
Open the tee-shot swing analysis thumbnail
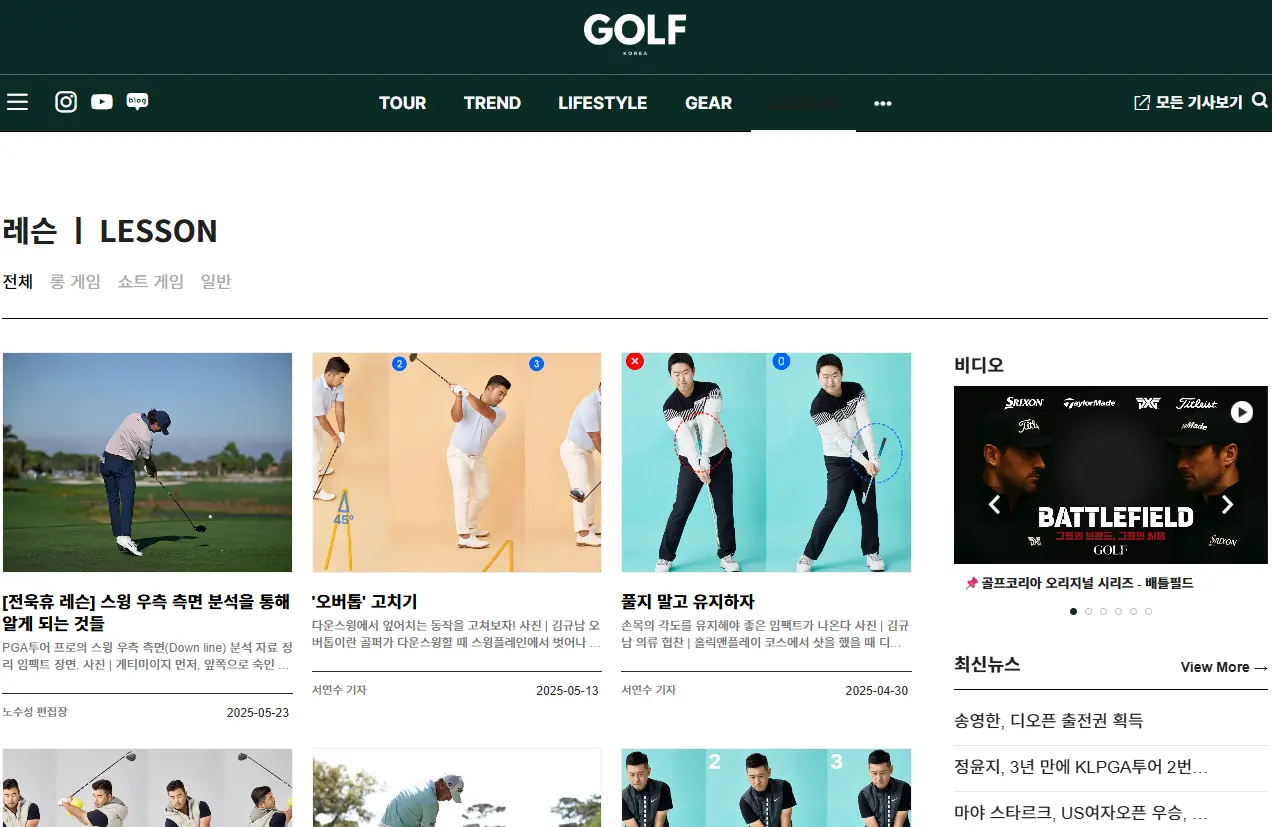click(147, 462)
